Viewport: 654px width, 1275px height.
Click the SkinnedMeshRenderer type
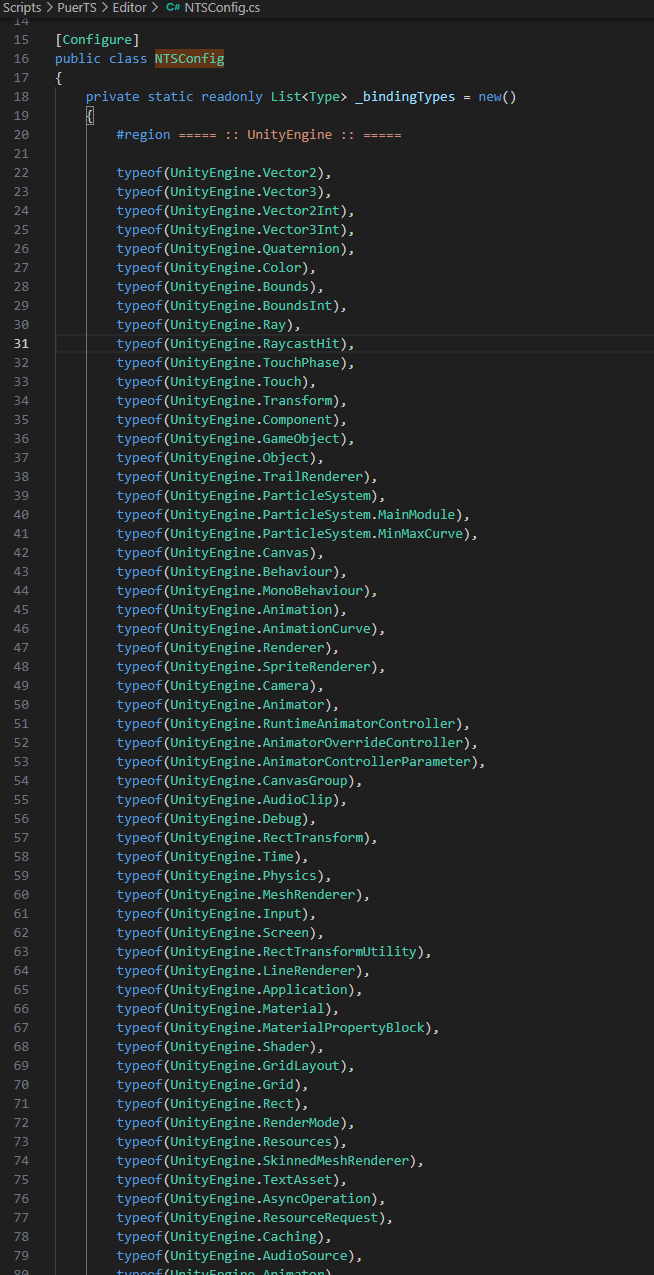pos(335,1161)
